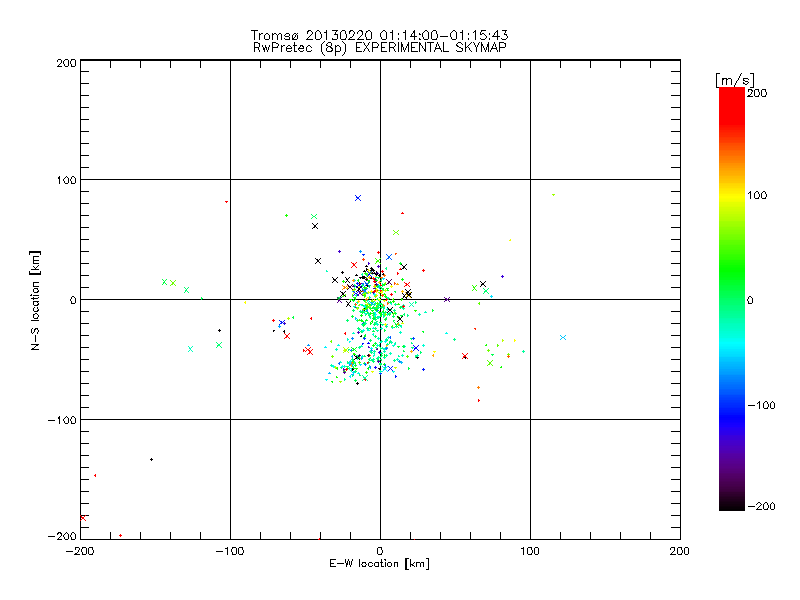Click the -100 label on the color scale
Screen dimensions: 800x600
tap(761, 405)
